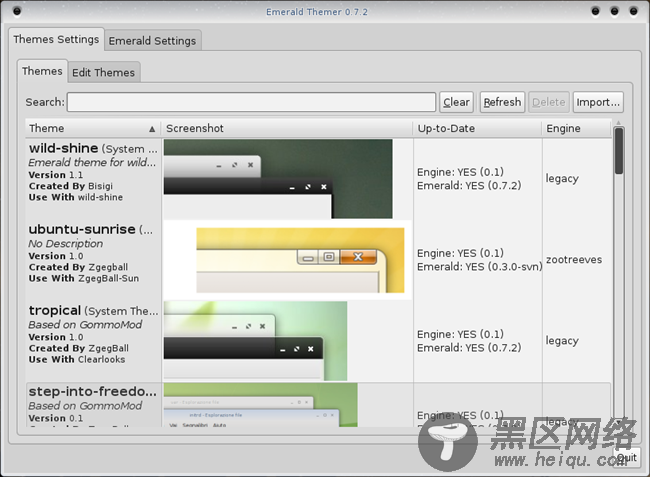Click the 'zootreeves' engine cell
This screenshot has height=477, width=650.
click(x=574, y=260)
